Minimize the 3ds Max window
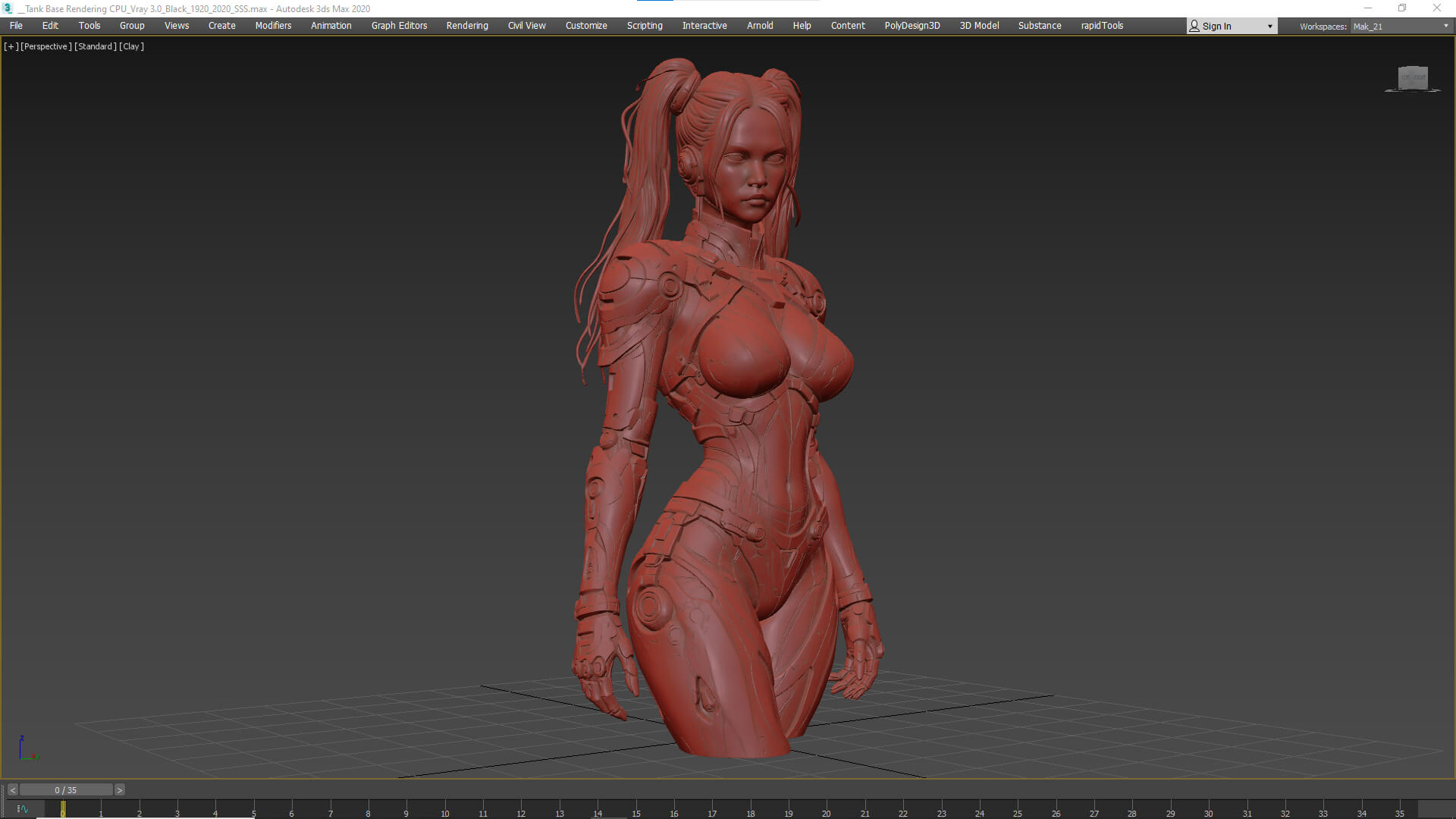1456x819 pixels. click(1368, 8)
